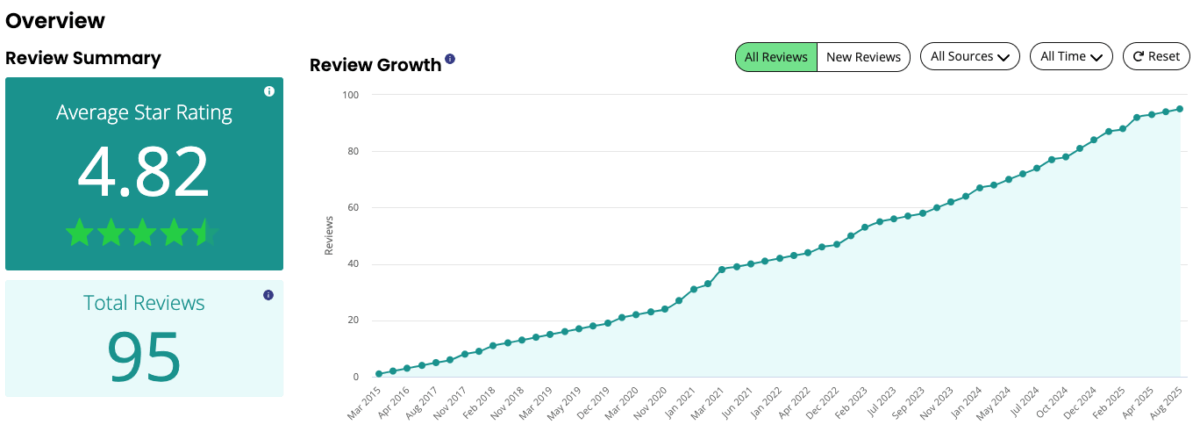
Task: Click the circular arrow Reset icon
Action: coord(1139,57)
